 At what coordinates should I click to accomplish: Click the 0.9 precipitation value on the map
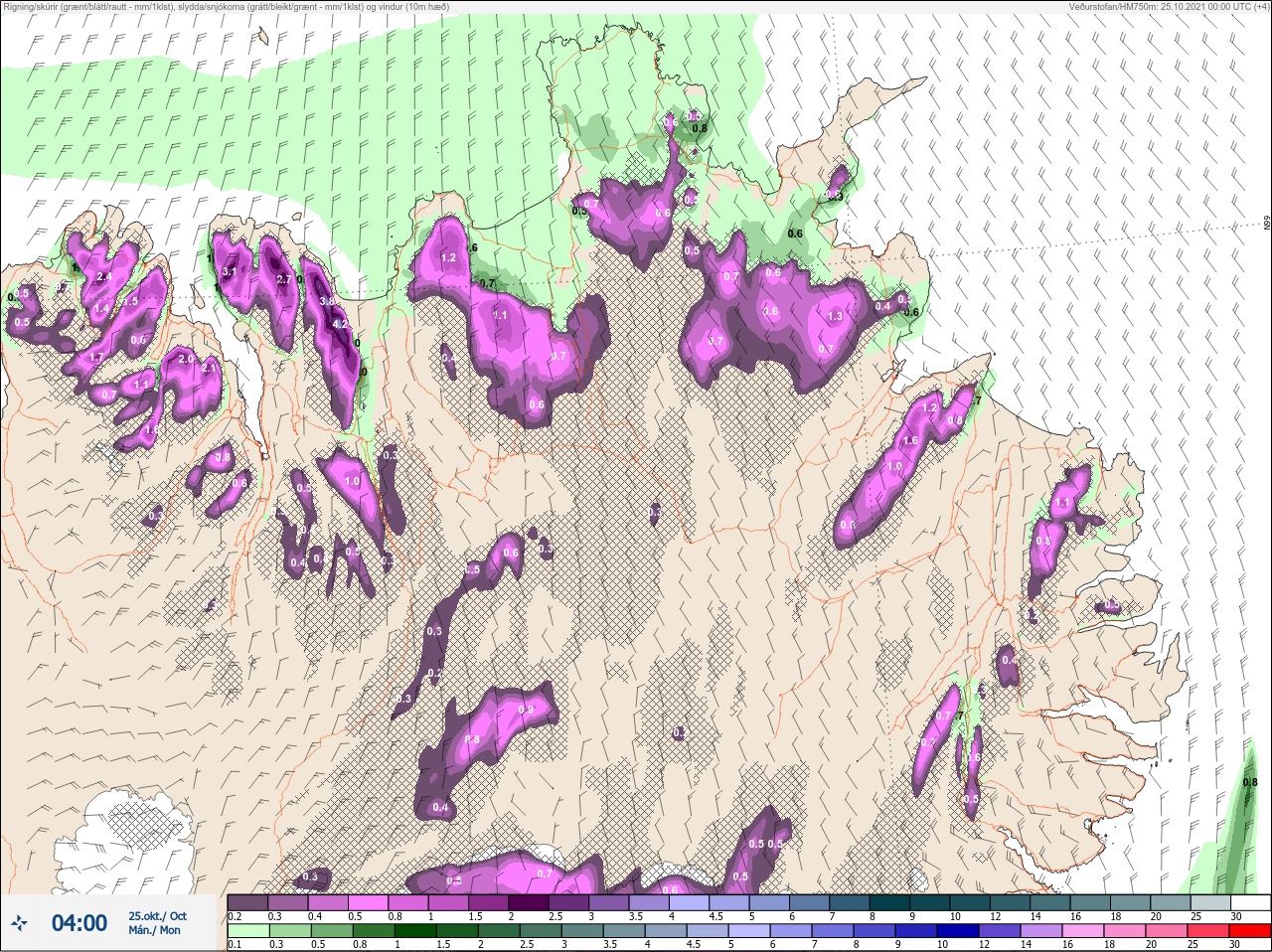526,710
